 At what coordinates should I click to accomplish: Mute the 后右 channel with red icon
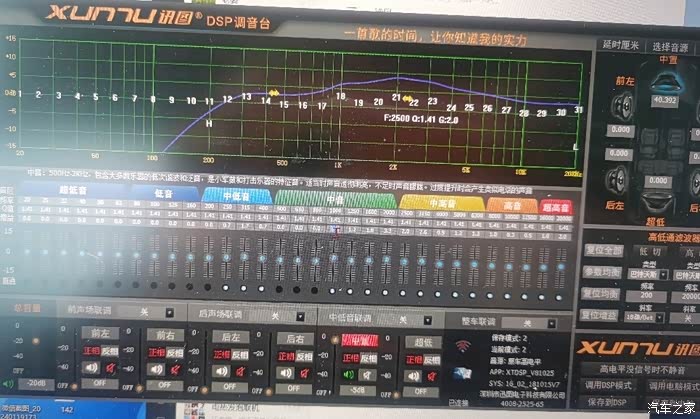pyautogui.click(x=305, y=373)
